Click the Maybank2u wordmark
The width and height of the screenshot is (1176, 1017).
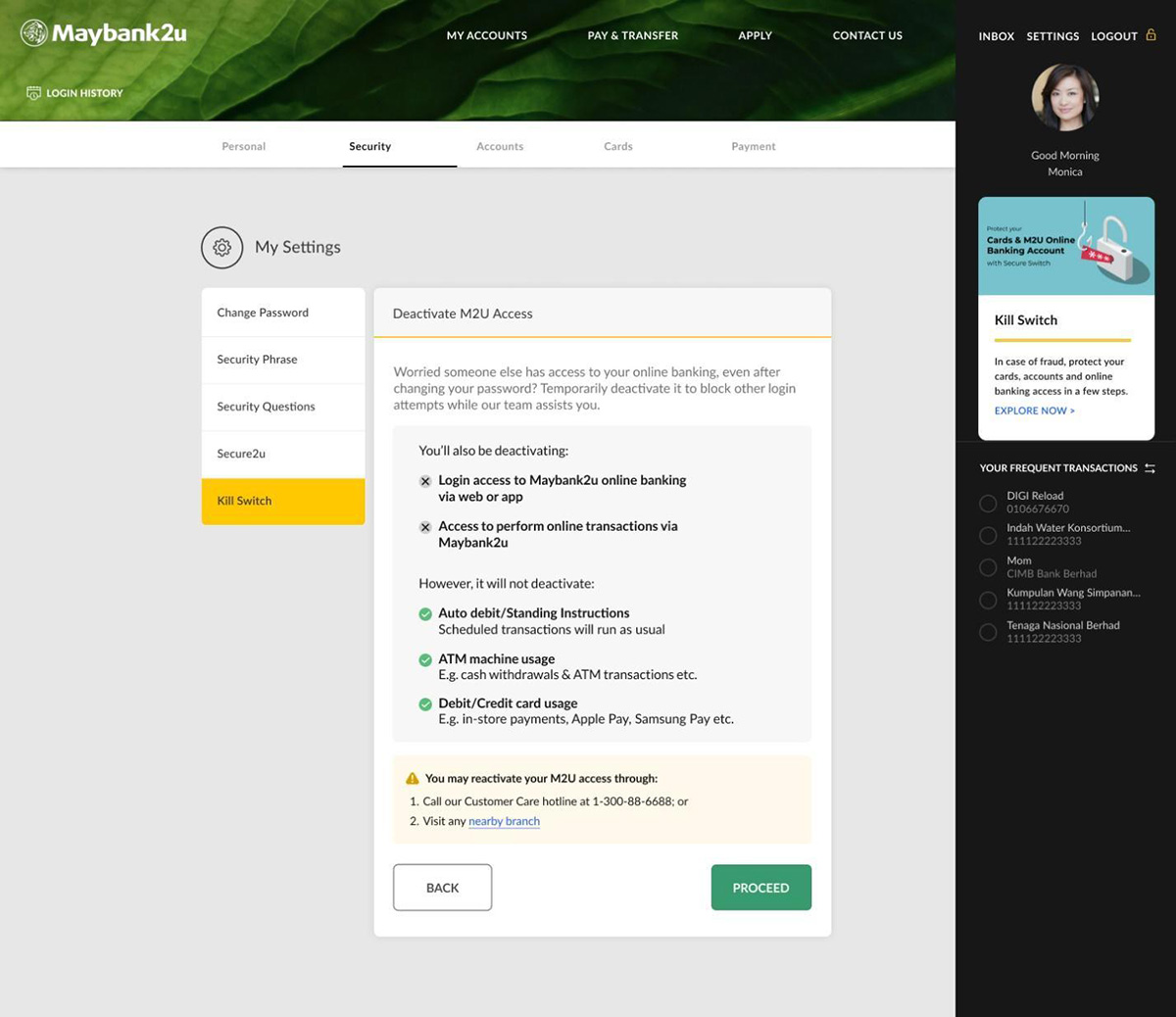119,33
